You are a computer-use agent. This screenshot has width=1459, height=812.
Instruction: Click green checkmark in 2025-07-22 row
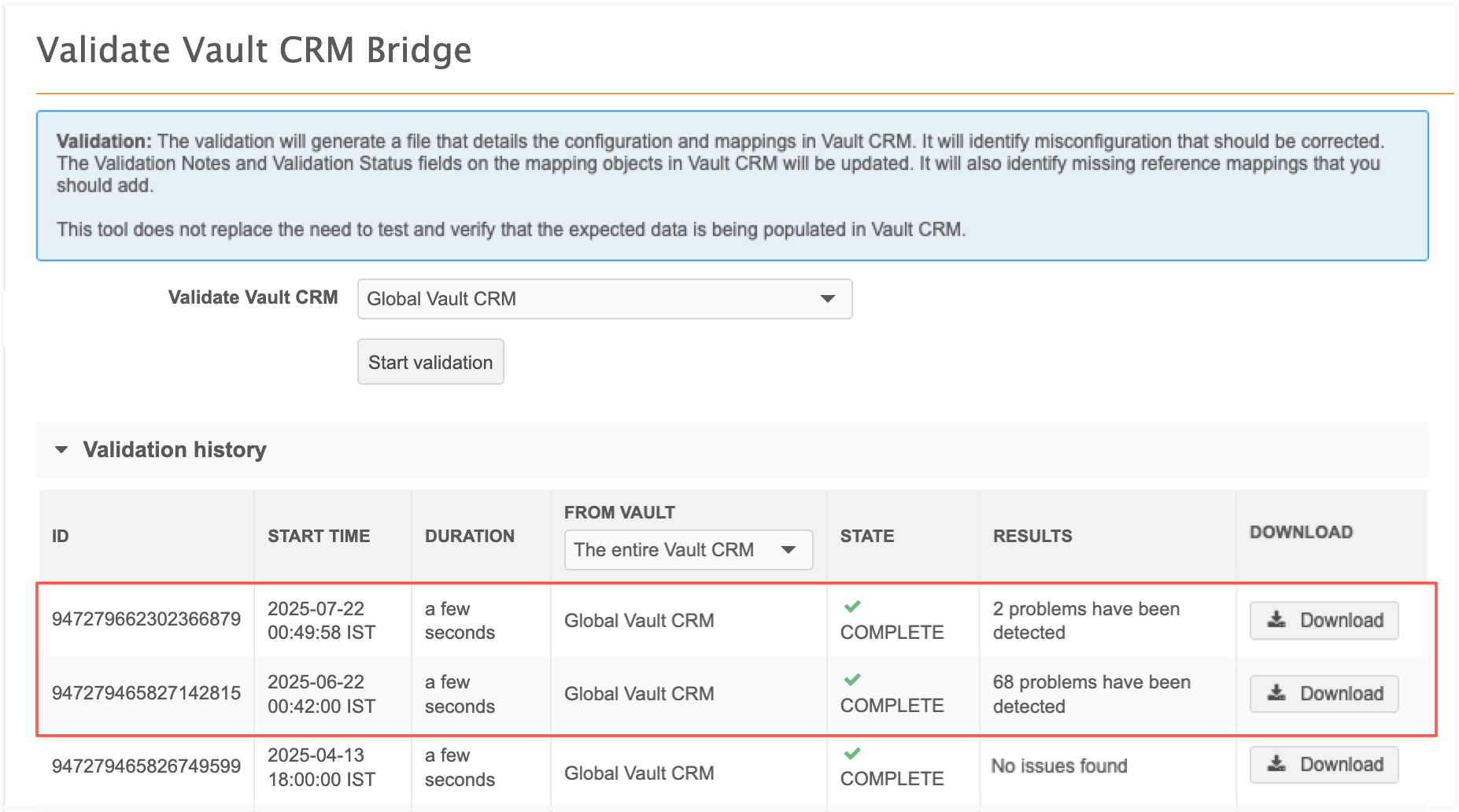[x=852, y=607]
